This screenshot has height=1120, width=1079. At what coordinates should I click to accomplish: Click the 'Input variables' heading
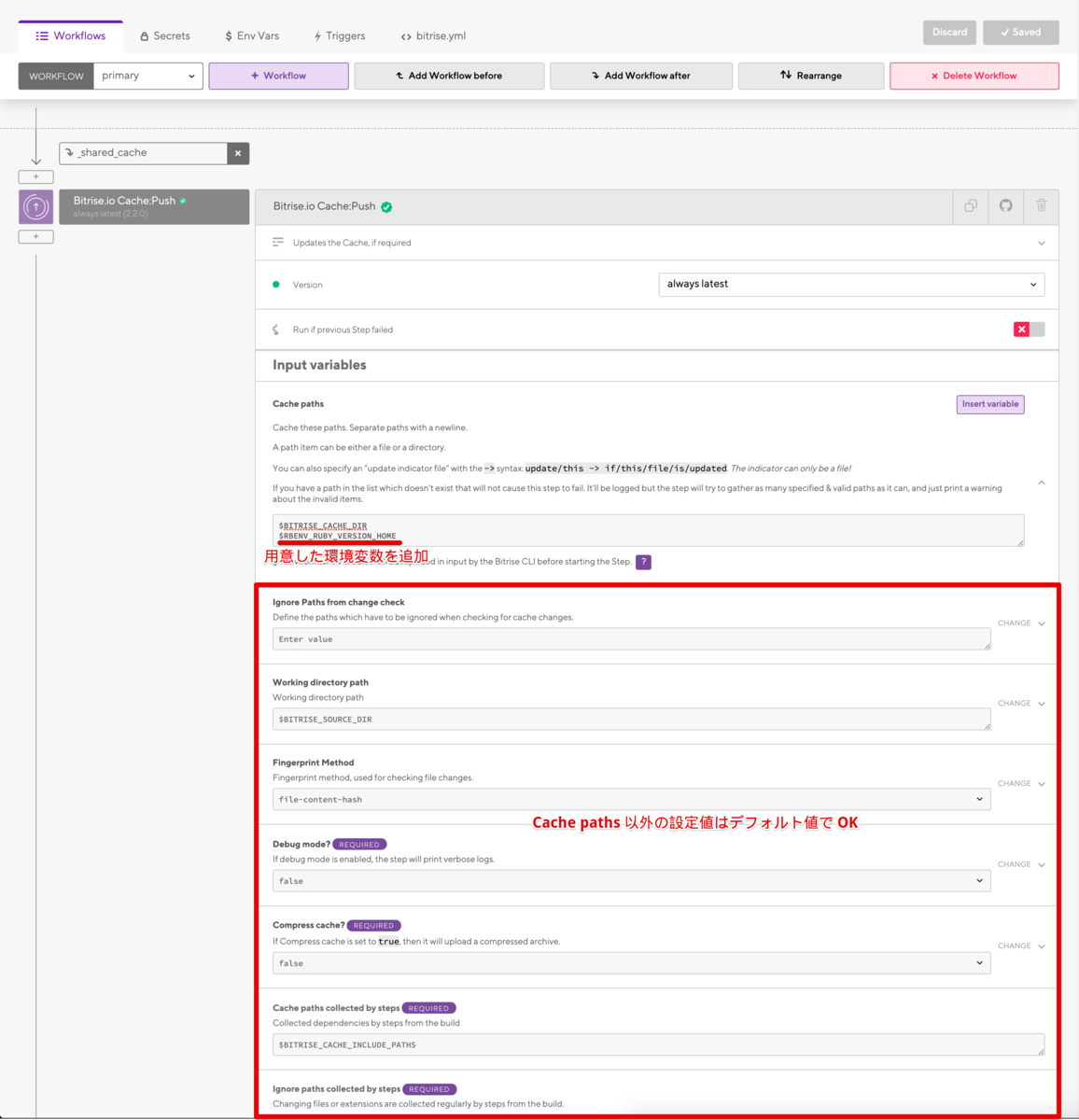pos(319,365)
